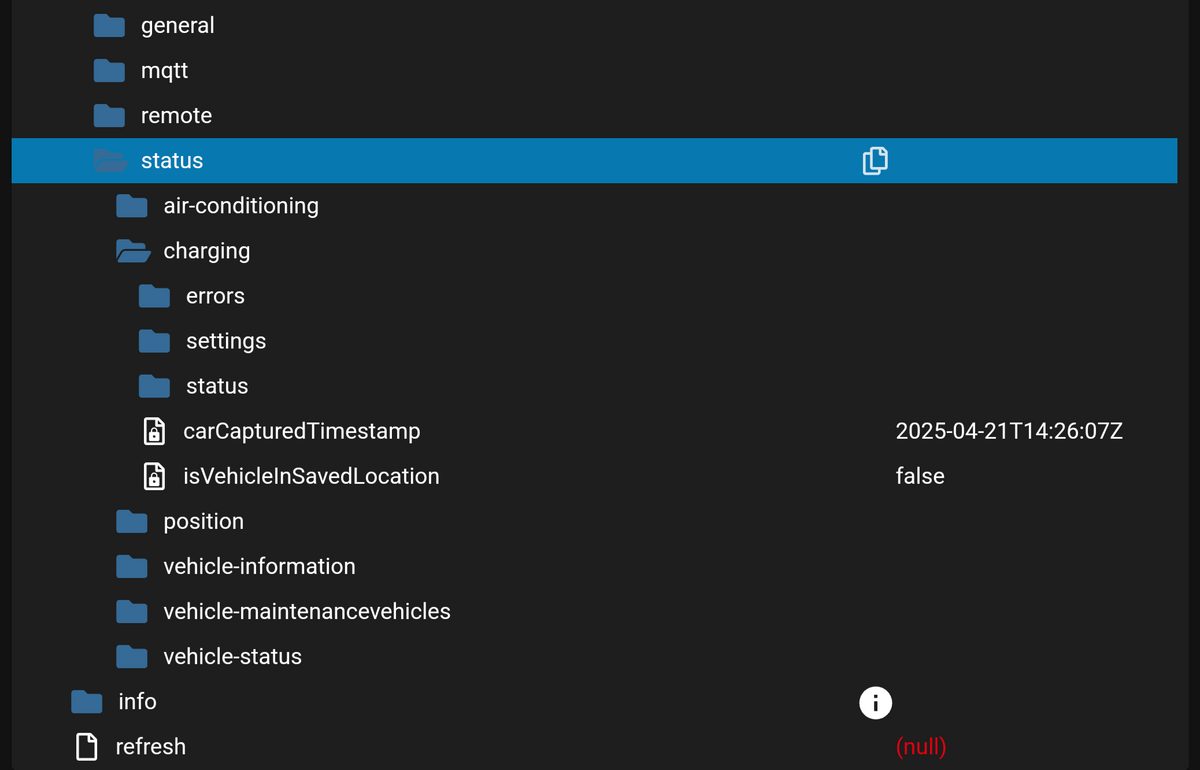Click the locked file icon beside carCapturedTimestamp
This screenshot has width=1200, height=770.
point(154,431)
